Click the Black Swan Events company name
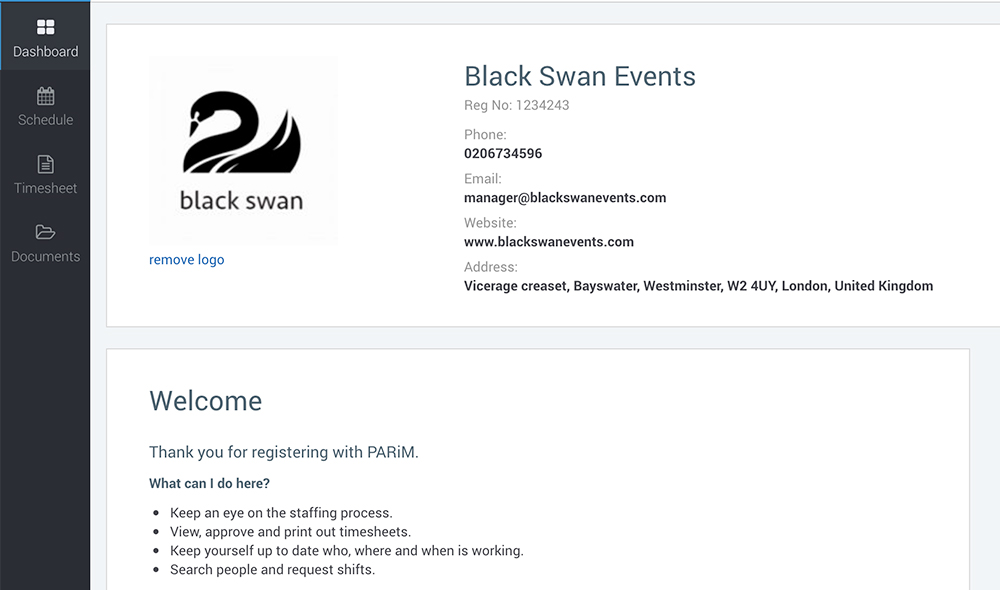The width and height of the screenshot is (1000, 590). coord(580,76)
